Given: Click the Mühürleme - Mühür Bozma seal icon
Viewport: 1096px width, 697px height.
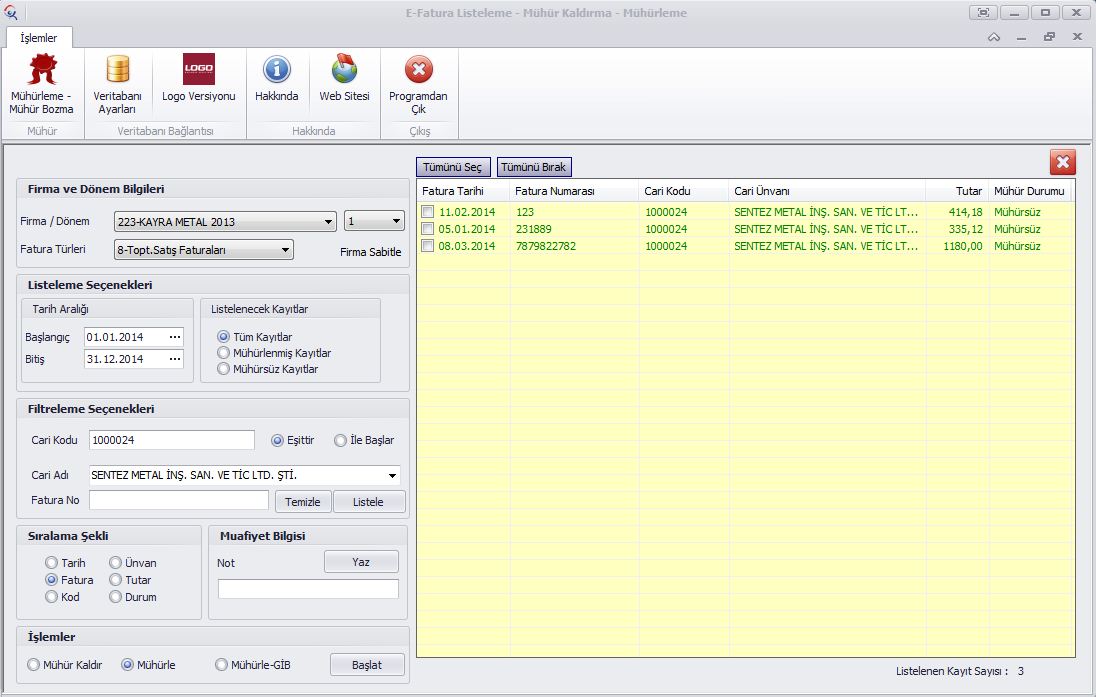Looking at the screenshot, I should pyautogui.click(x=41, y=70).
